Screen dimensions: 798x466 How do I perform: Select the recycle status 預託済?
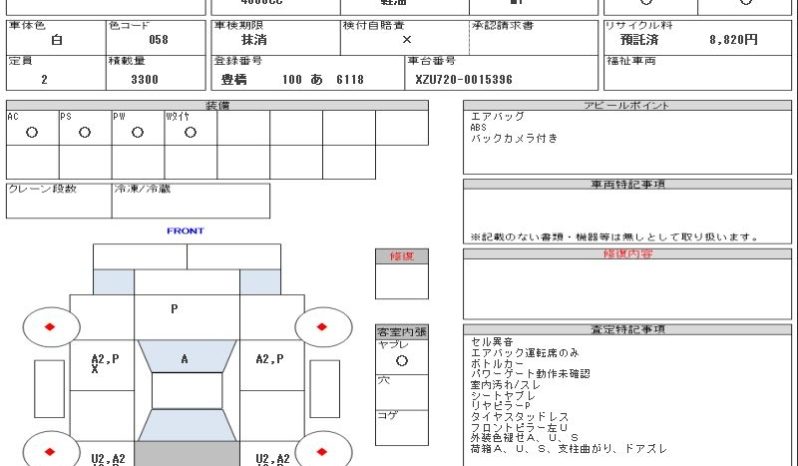[x=639, y=40]
